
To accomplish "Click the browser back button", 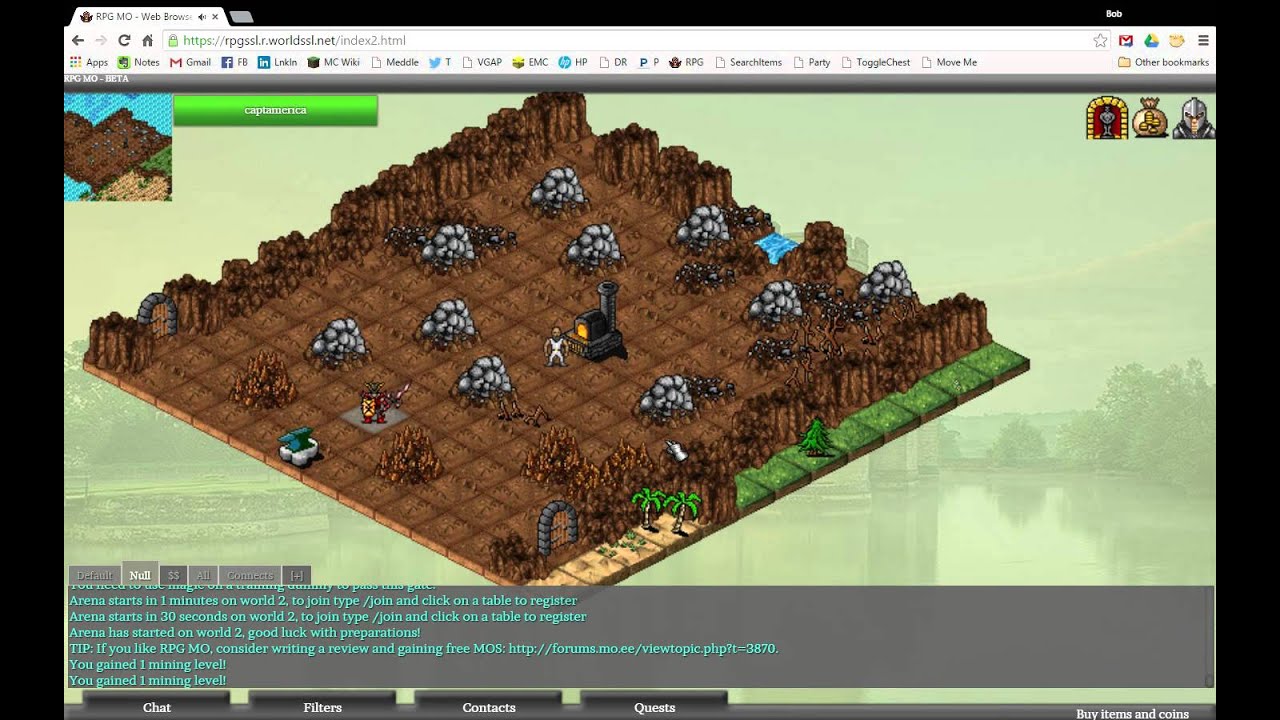I will (x=78, y=40).
